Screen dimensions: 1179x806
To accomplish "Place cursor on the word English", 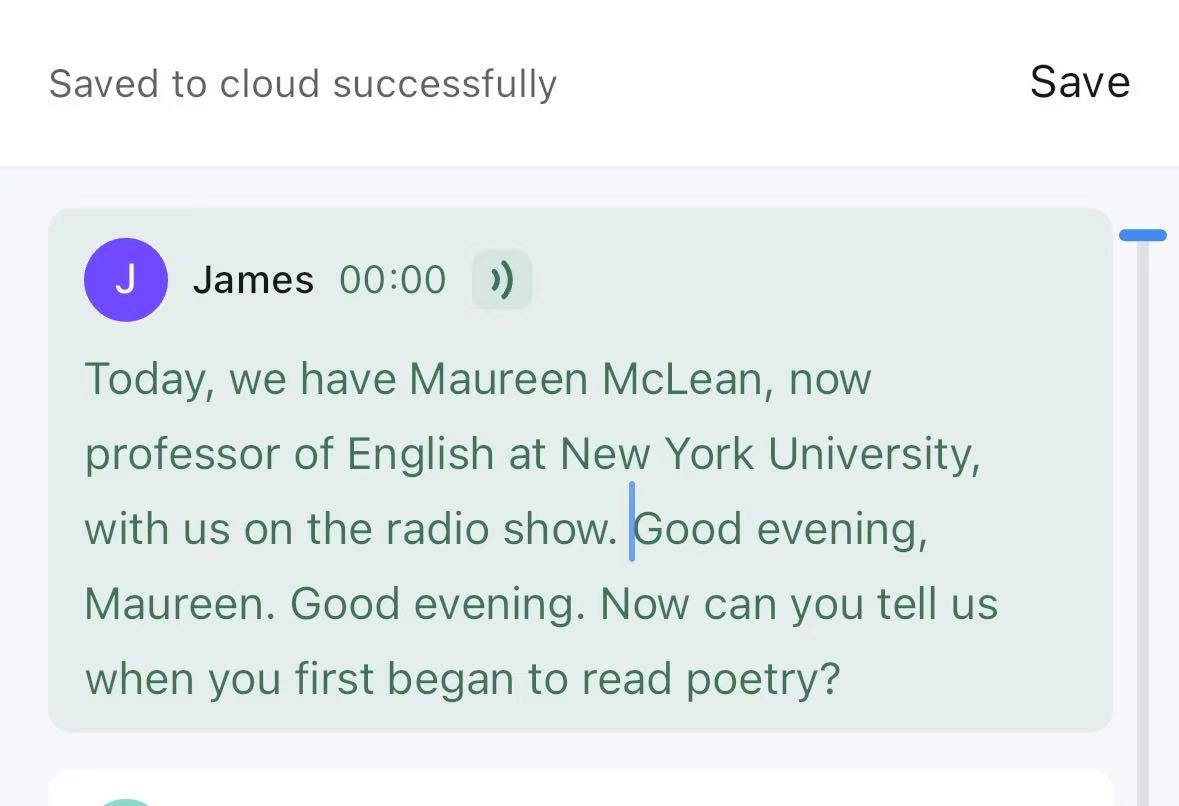I will pyautogui.click(x=420, y=456).
